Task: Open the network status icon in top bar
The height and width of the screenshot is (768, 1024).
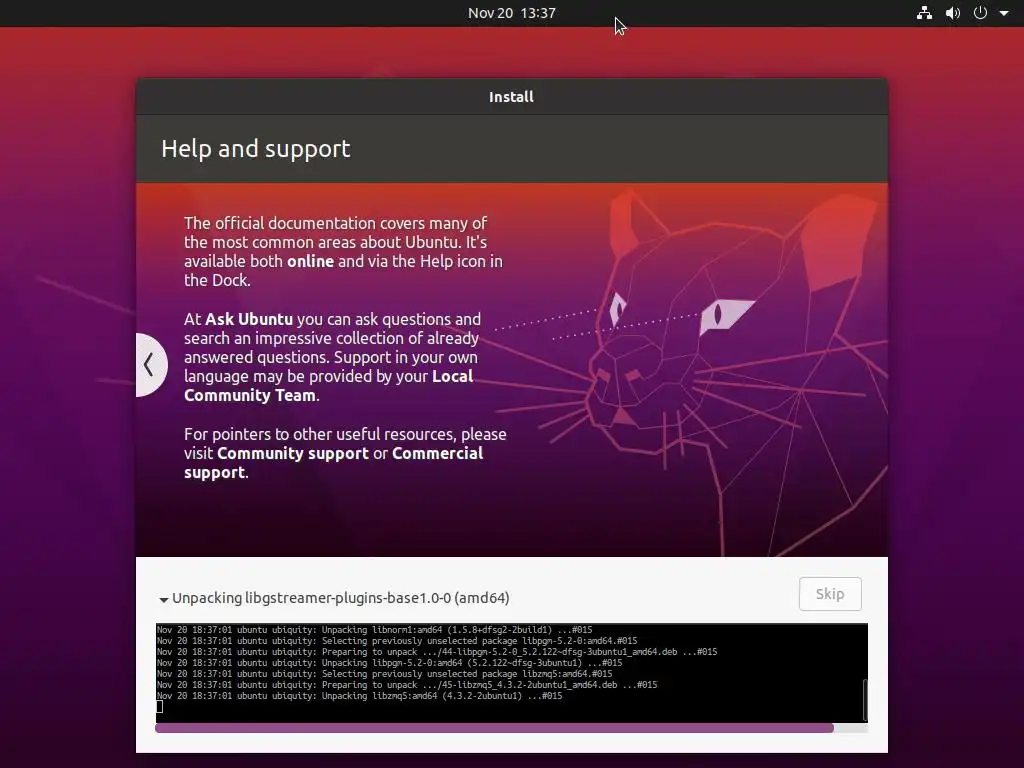Action: (x=924, y=13)
